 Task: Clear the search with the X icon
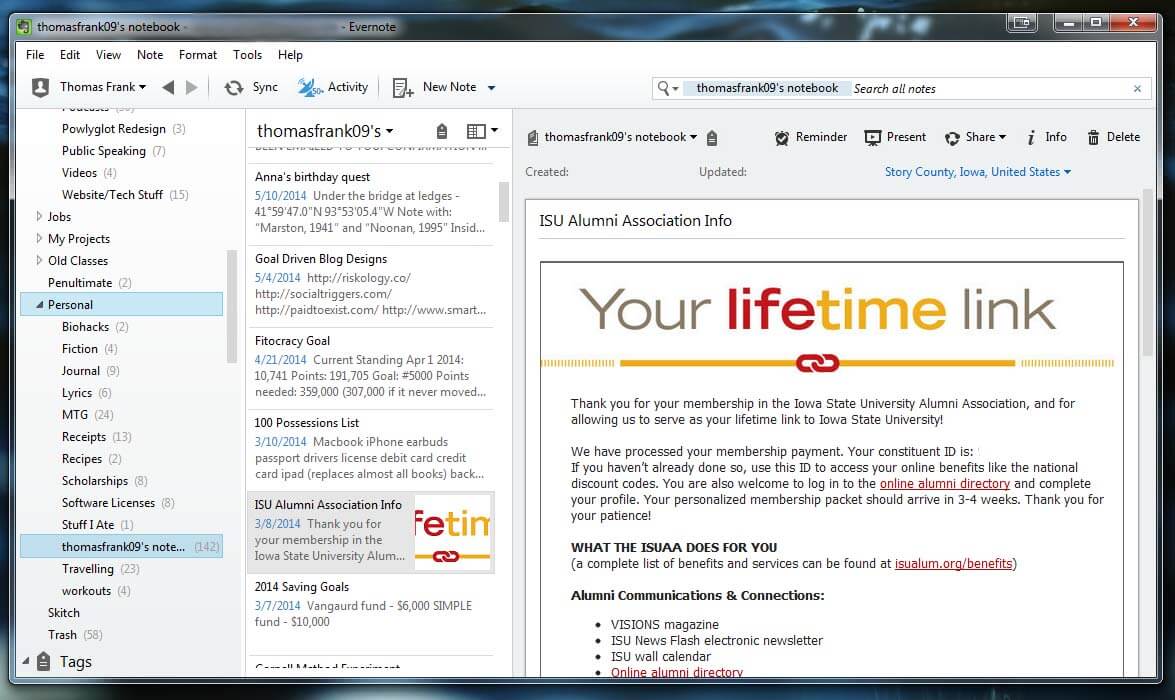tap(1138, 88)
